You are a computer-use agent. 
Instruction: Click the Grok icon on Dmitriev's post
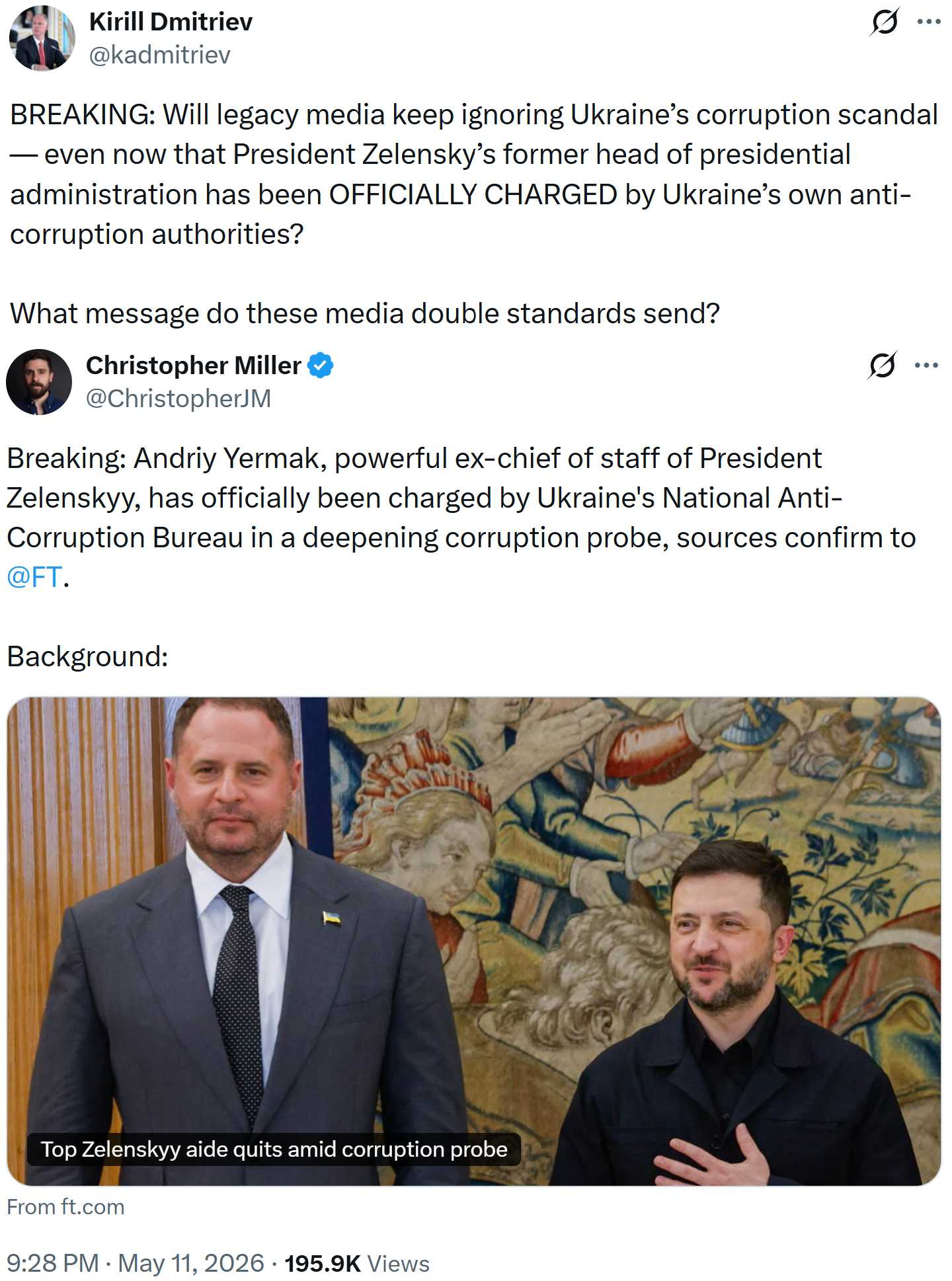coord(885,22)
